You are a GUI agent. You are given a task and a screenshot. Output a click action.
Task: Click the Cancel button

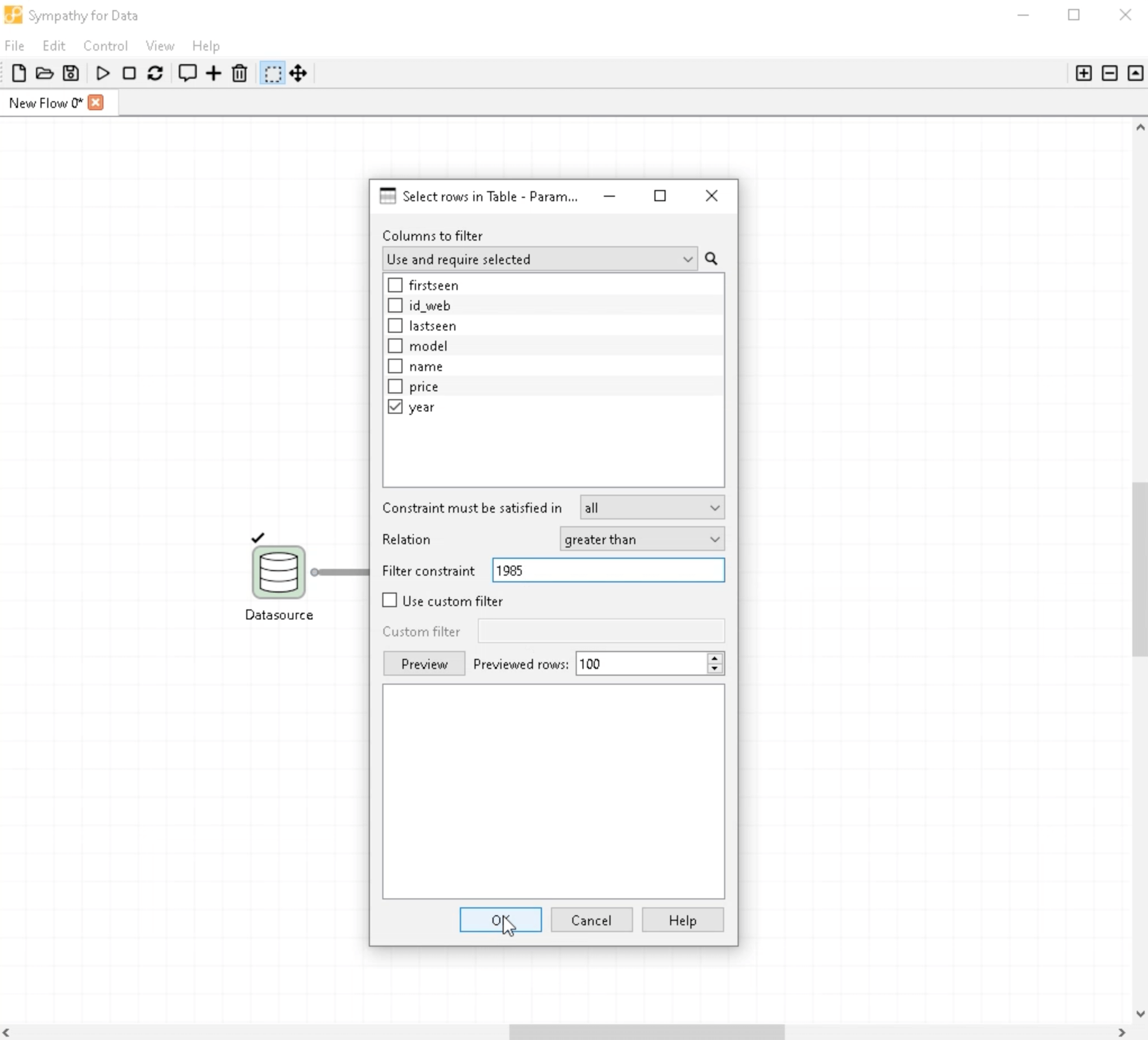coord(591,920)
